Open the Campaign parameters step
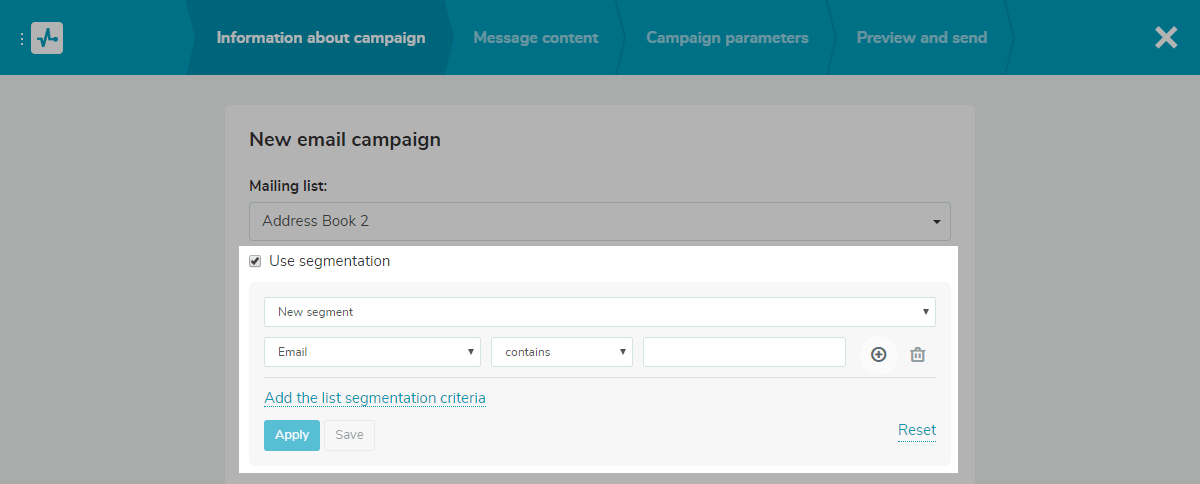This screenshot has height=484, width=1200. (727, 38)
